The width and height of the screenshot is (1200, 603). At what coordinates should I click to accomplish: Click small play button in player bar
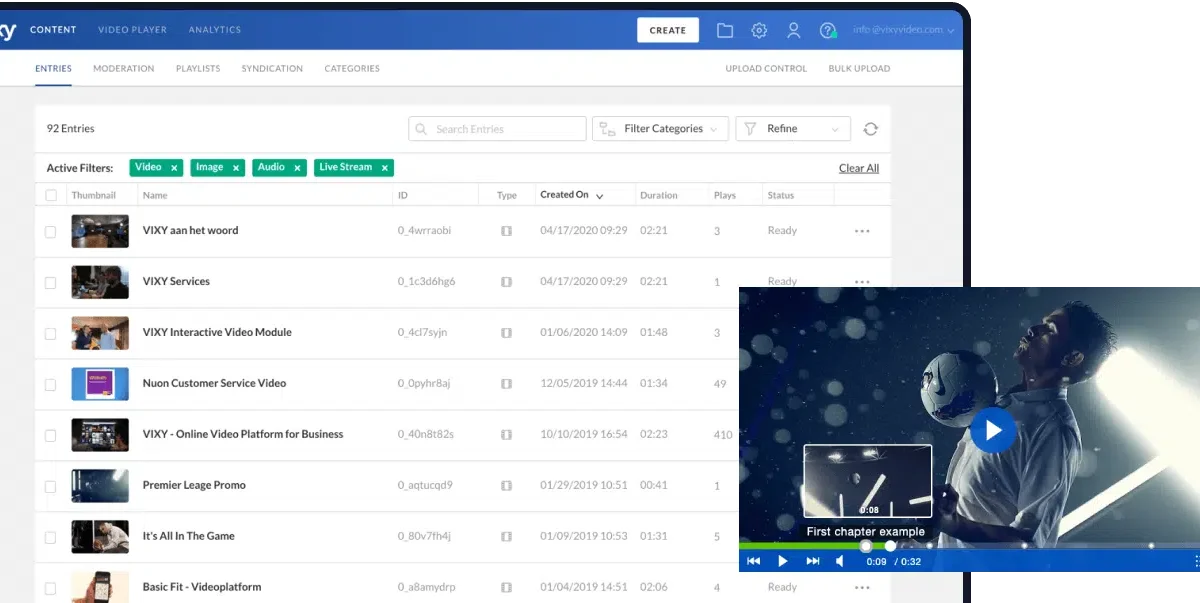[x=784, y=561]
